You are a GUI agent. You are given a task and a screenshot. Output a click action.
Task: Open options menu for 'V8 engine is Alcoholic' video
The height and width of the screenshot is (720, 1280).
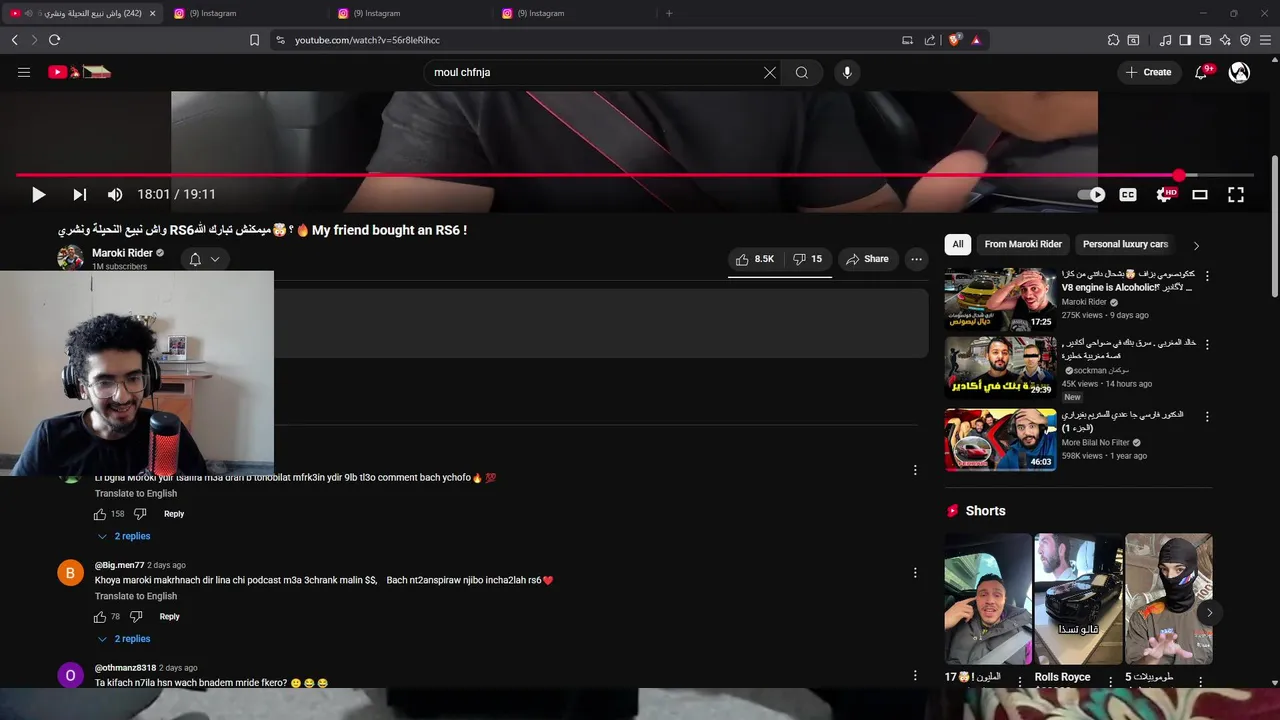pos(1207,276)
